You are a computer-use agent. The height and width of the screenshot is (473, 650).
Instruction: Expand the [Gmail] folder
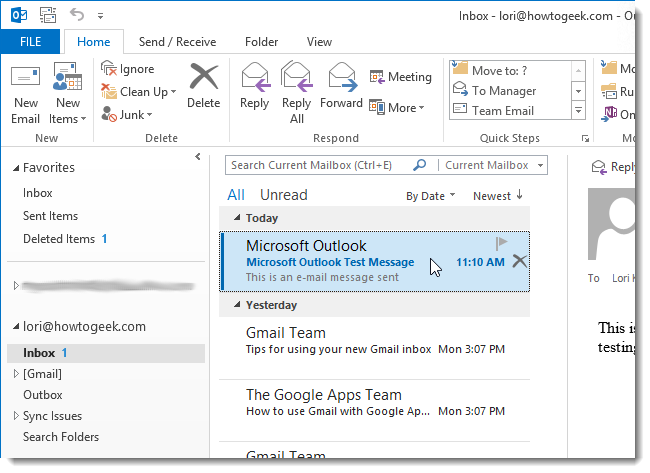(x=16, y=374)
